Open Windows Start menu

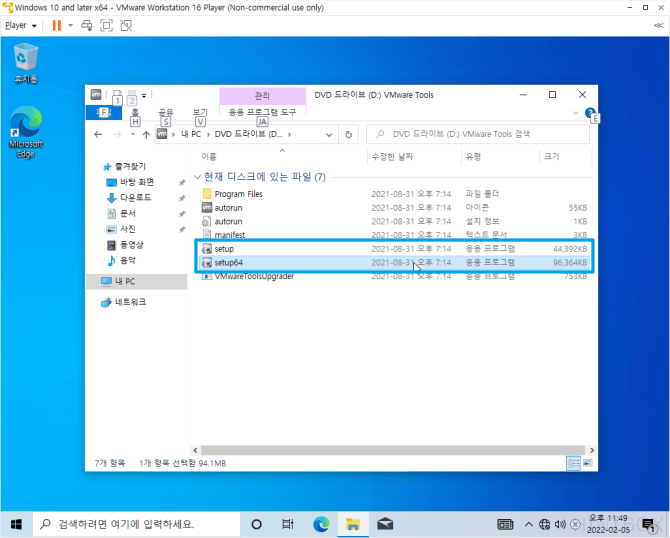coord(16,524)
